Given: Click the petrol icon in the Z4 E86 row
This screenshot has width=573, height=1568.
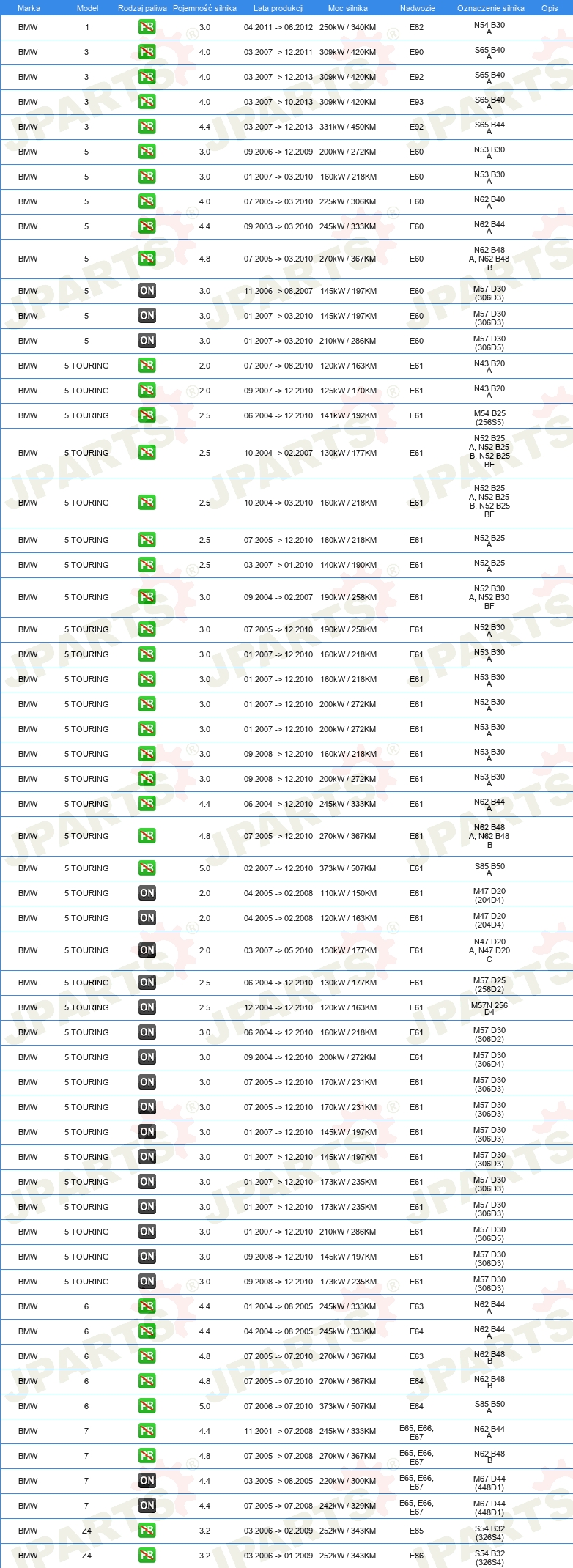Looking at the screenshot, I should pyautogui.click(x=147, y=1556).
